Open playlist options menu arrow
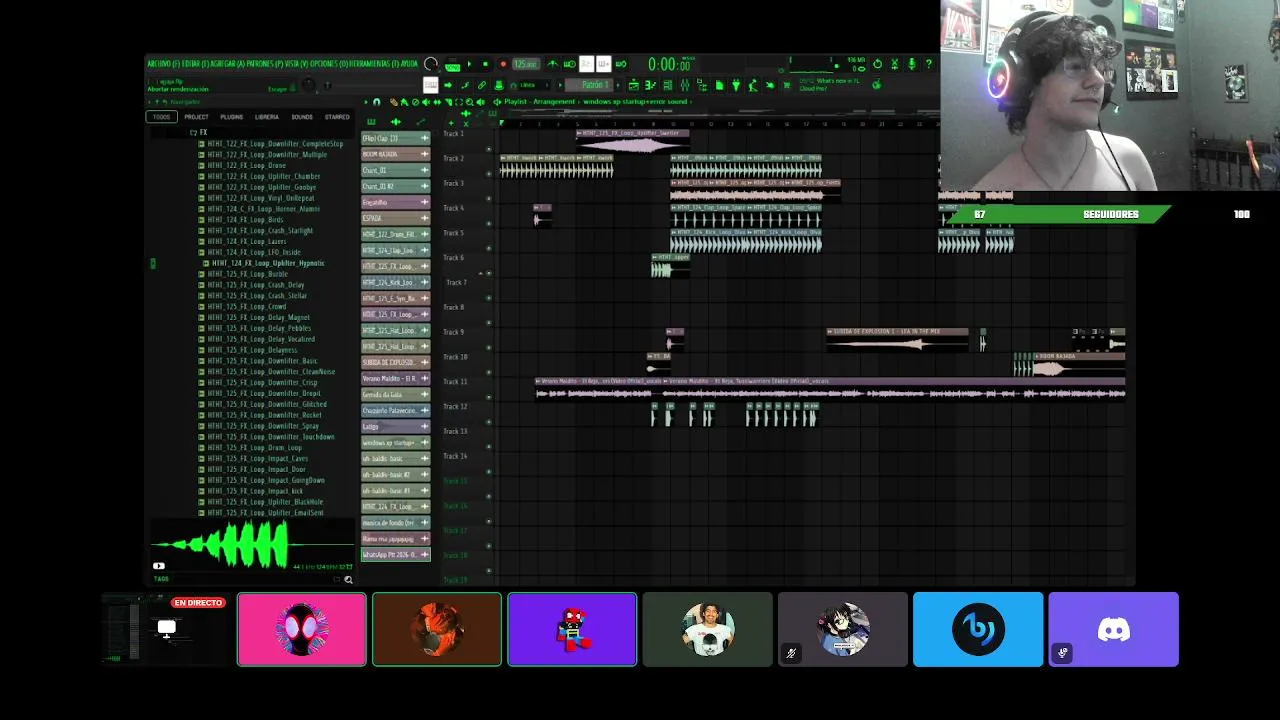This screenshot has height=720, width=1280. (365, 102)
